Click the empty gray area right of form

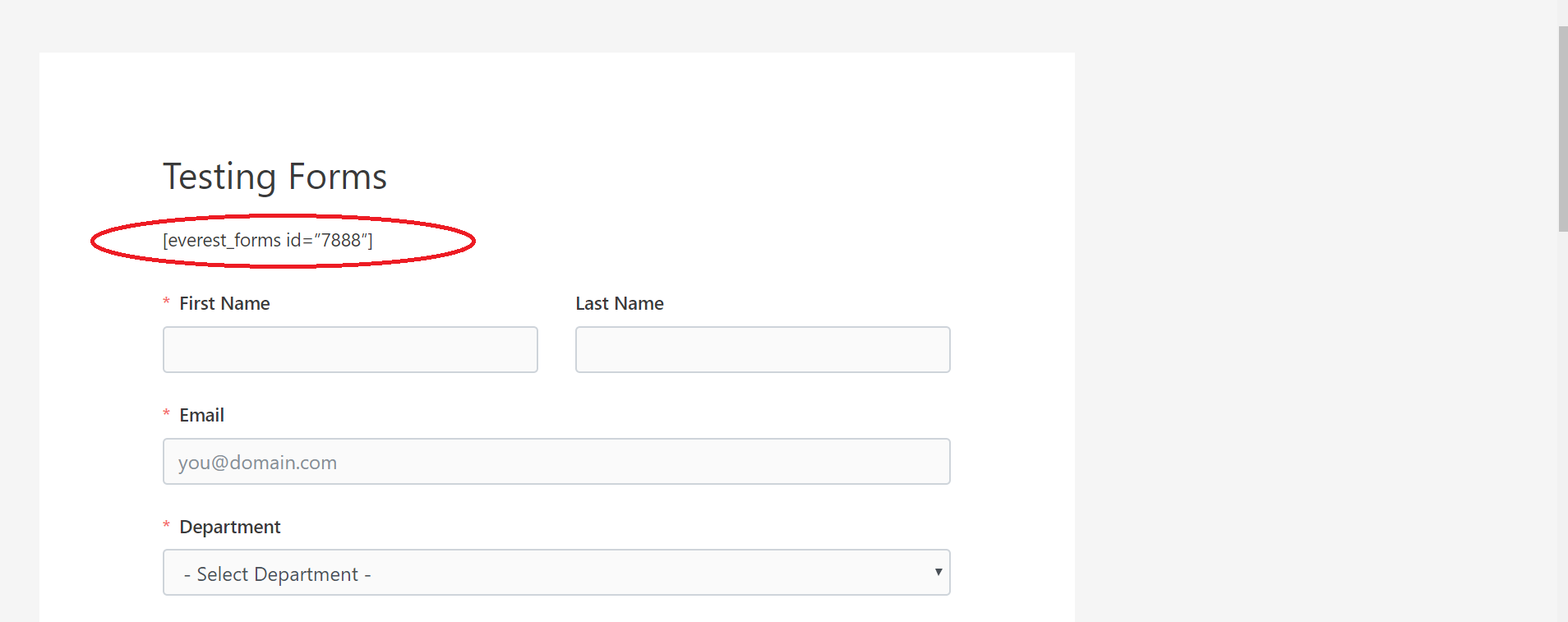coord(1315,329)
